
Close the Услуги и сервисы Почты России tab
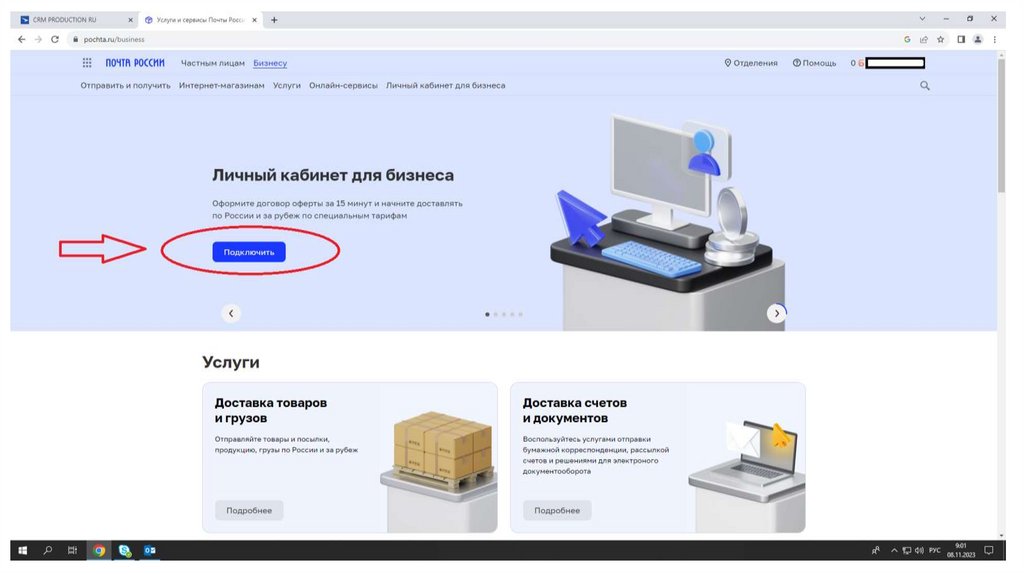pyautogui.click(x=255, y=20)
